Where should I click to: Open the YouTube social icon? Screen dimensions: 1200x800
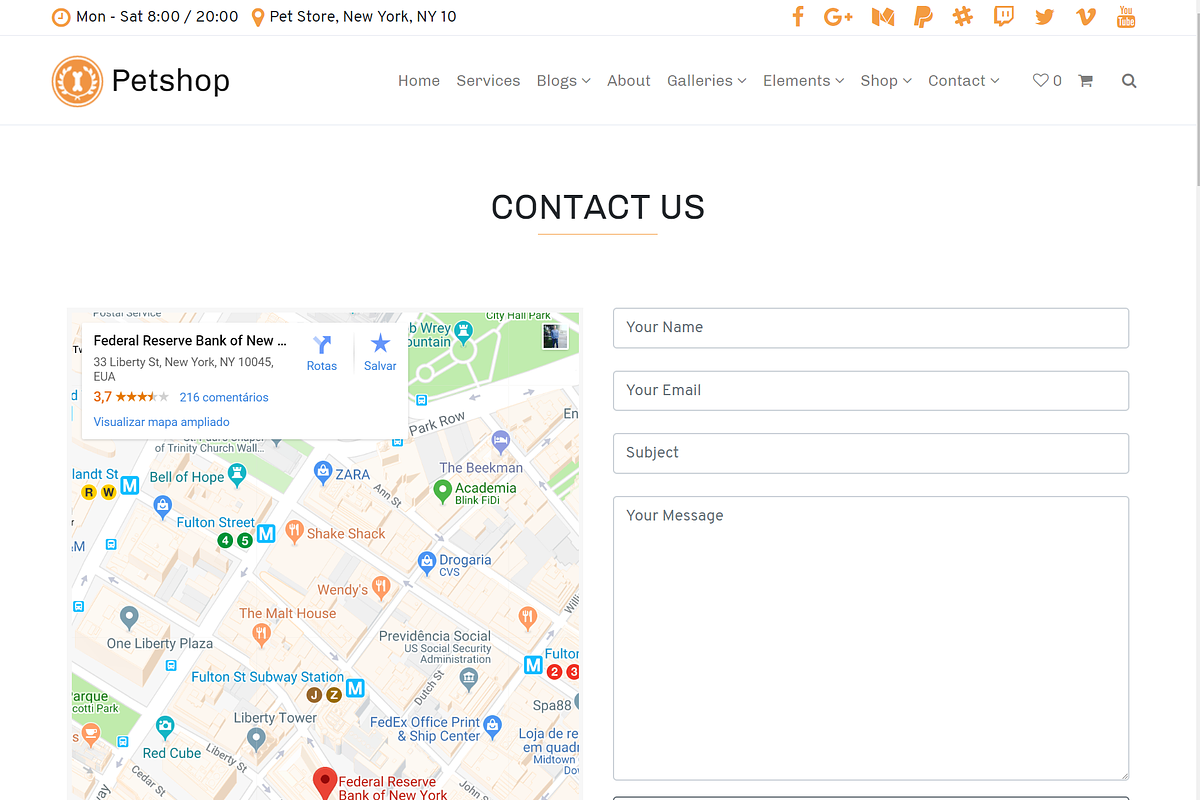click(1126, 16)
